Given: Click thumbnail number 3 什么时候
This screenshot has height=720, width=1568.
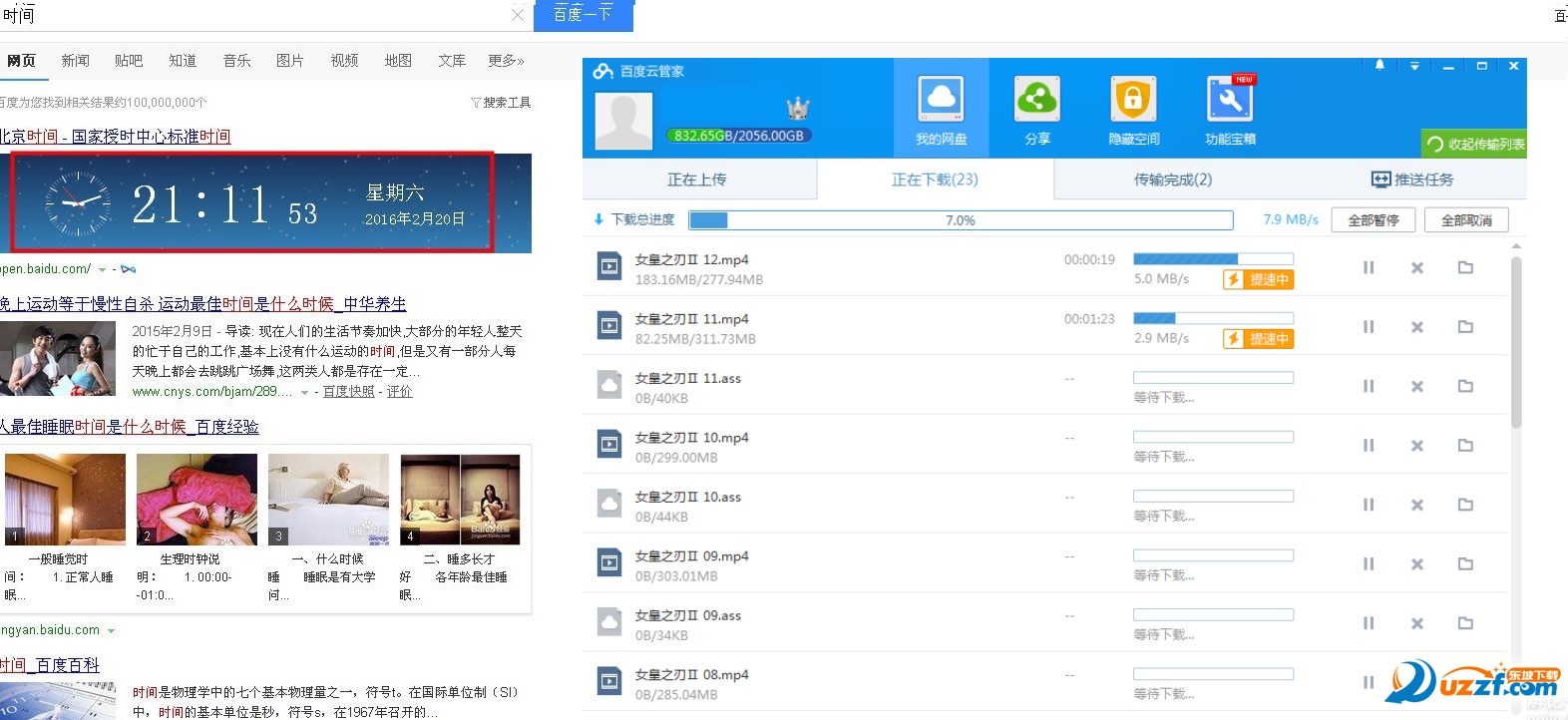Looking at the screenshot, I should tap(328, 500).
